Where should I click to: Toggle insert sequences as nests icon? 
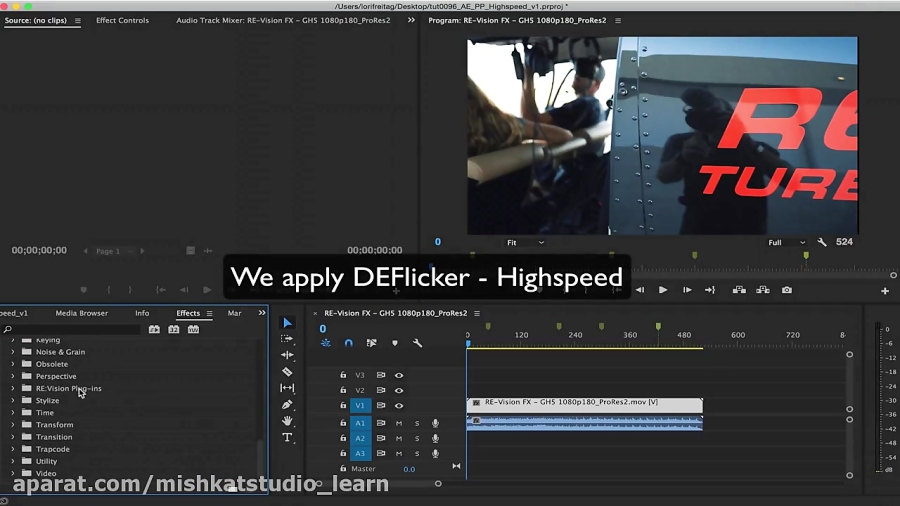coord(325,343)
